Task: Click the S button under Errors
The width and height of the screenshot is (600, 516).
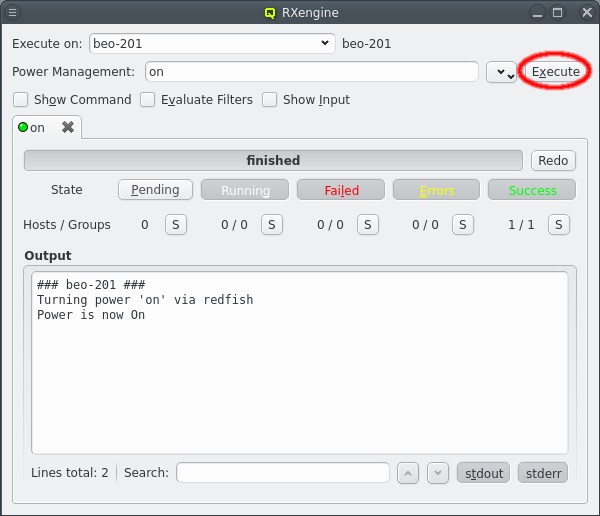Action: (x=463, y=224)
